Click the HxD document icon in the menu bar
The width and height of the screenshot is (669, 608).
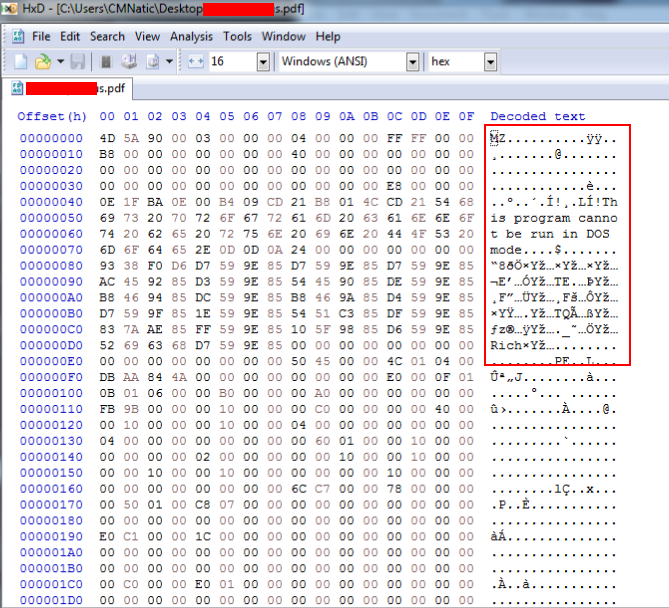[18, 37]
